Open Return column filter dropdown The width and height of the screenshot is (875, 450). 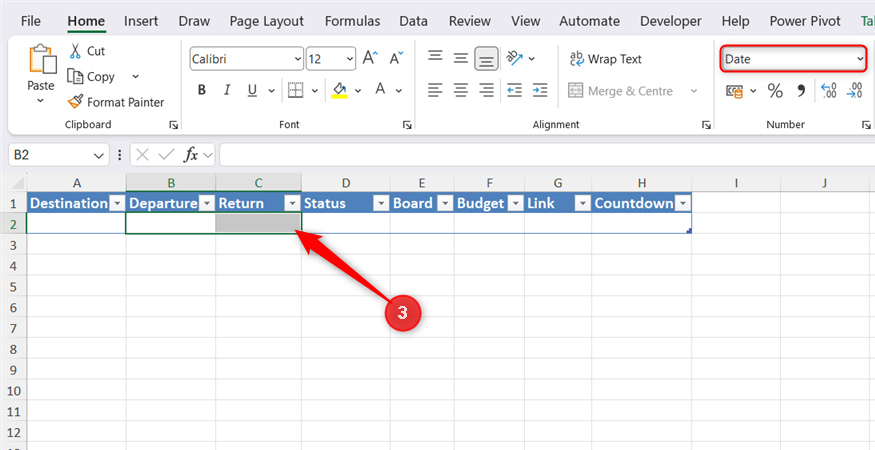[x=292, y=204]
